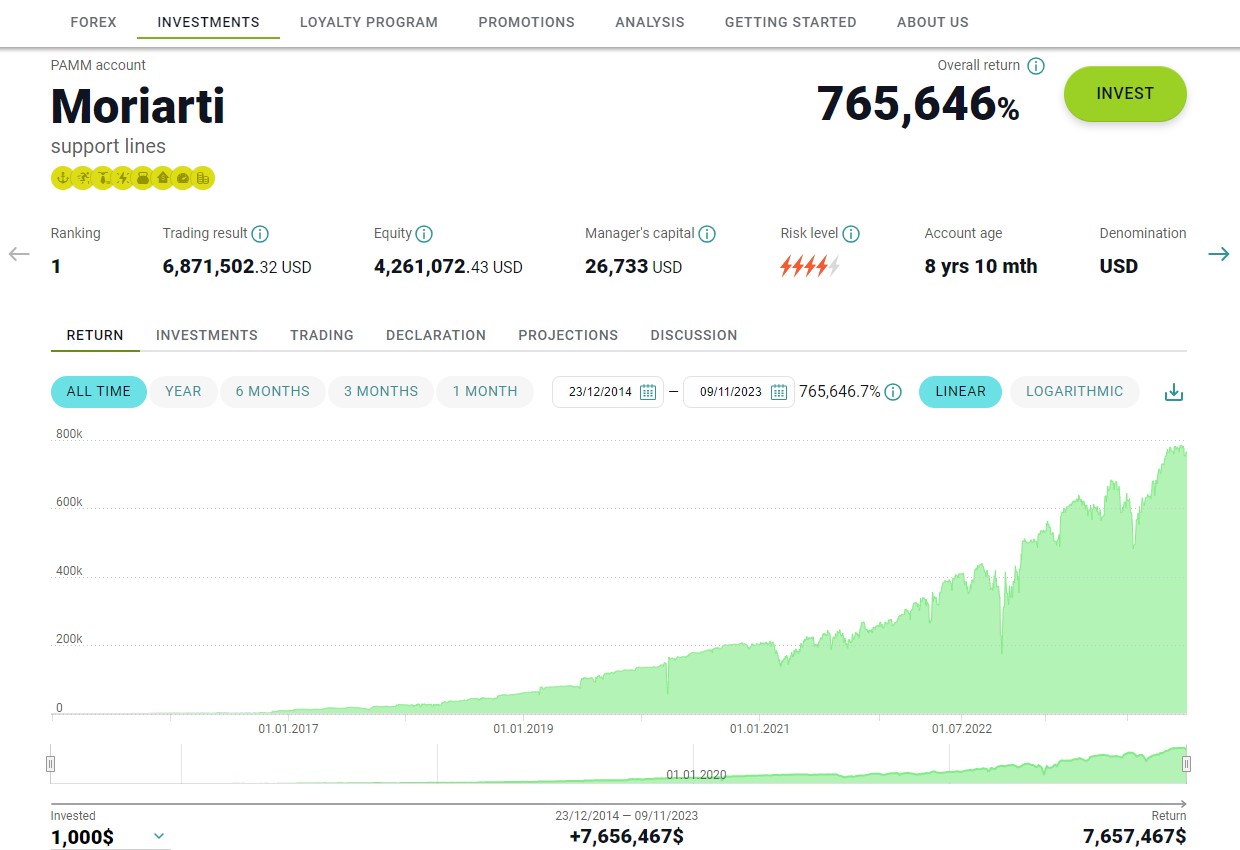
Task: Set the chart period to 6 Months
Action: pyautogui.click(x=272, y=391)
